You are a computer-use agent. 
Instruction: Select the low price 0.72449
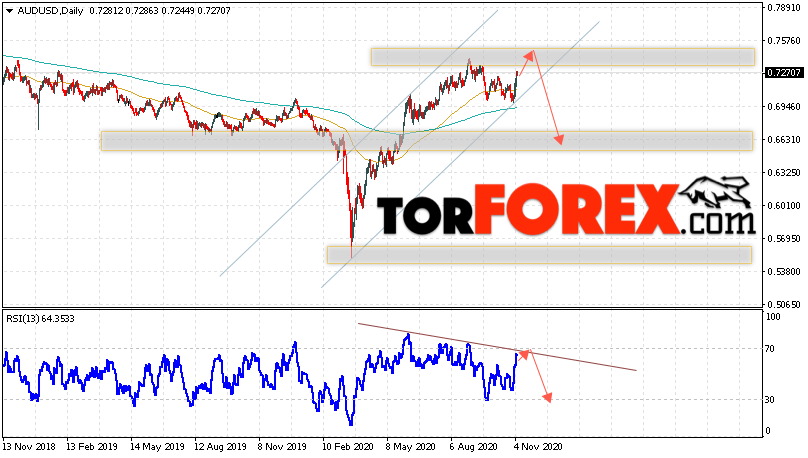point(177,11)
